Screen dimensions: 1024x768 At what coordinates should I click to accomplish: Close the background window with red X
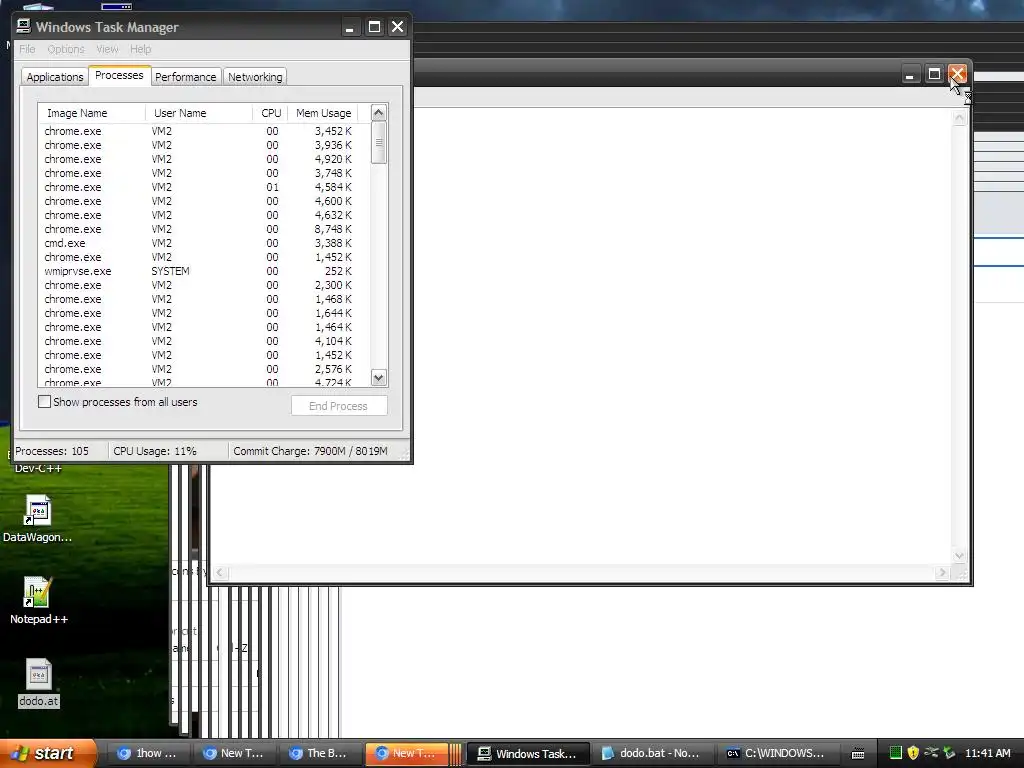click(957, 74)
